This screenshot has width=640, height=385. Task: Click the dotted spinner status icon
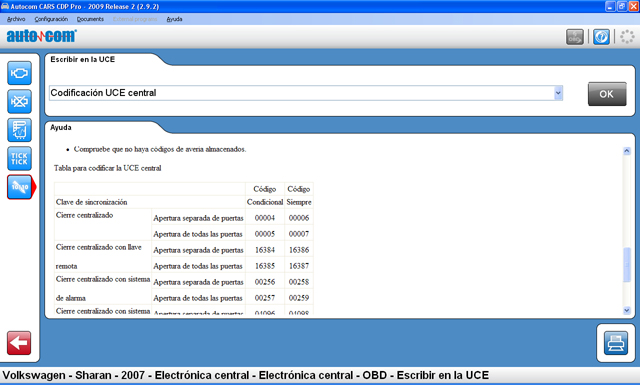click(x=627, y=37)
